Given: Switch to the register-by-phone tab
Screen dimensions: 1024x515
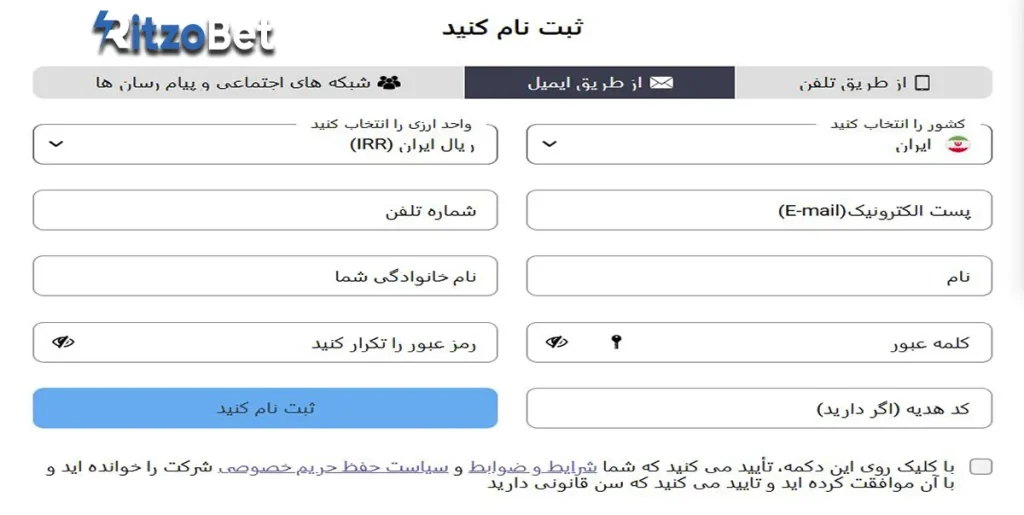Looking at the screenshot, I should [864, 83].
